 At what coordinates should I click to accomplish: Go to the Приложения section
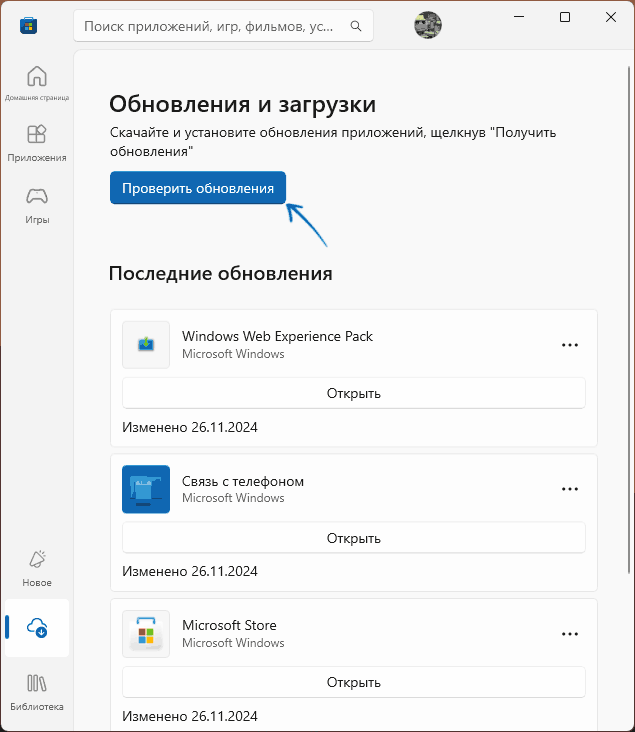pos(37,143)
